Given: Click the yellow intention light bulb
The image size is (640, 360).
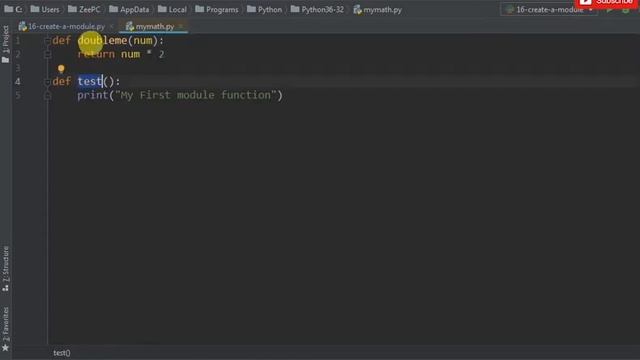Looking at the screenshot, I should click(x=61, y=69).
